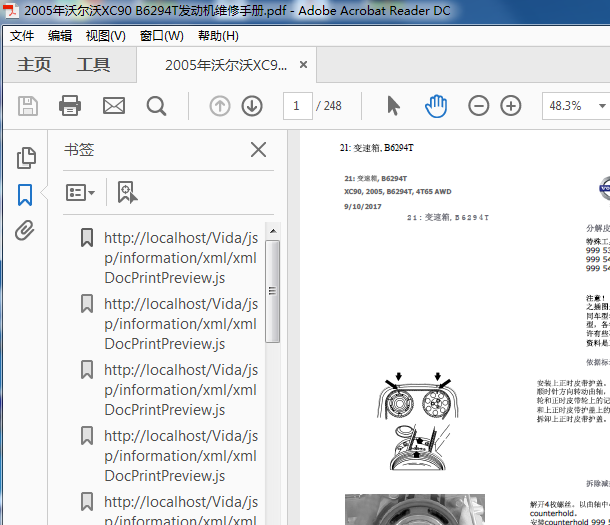Open the 文件 menu

coord(22,36)
